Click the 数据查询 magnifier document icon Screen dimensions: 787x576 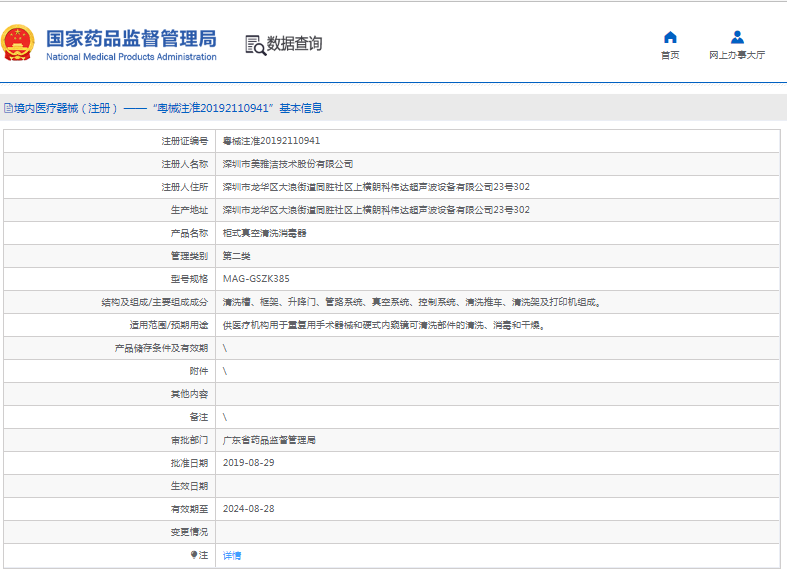[255, 44]
